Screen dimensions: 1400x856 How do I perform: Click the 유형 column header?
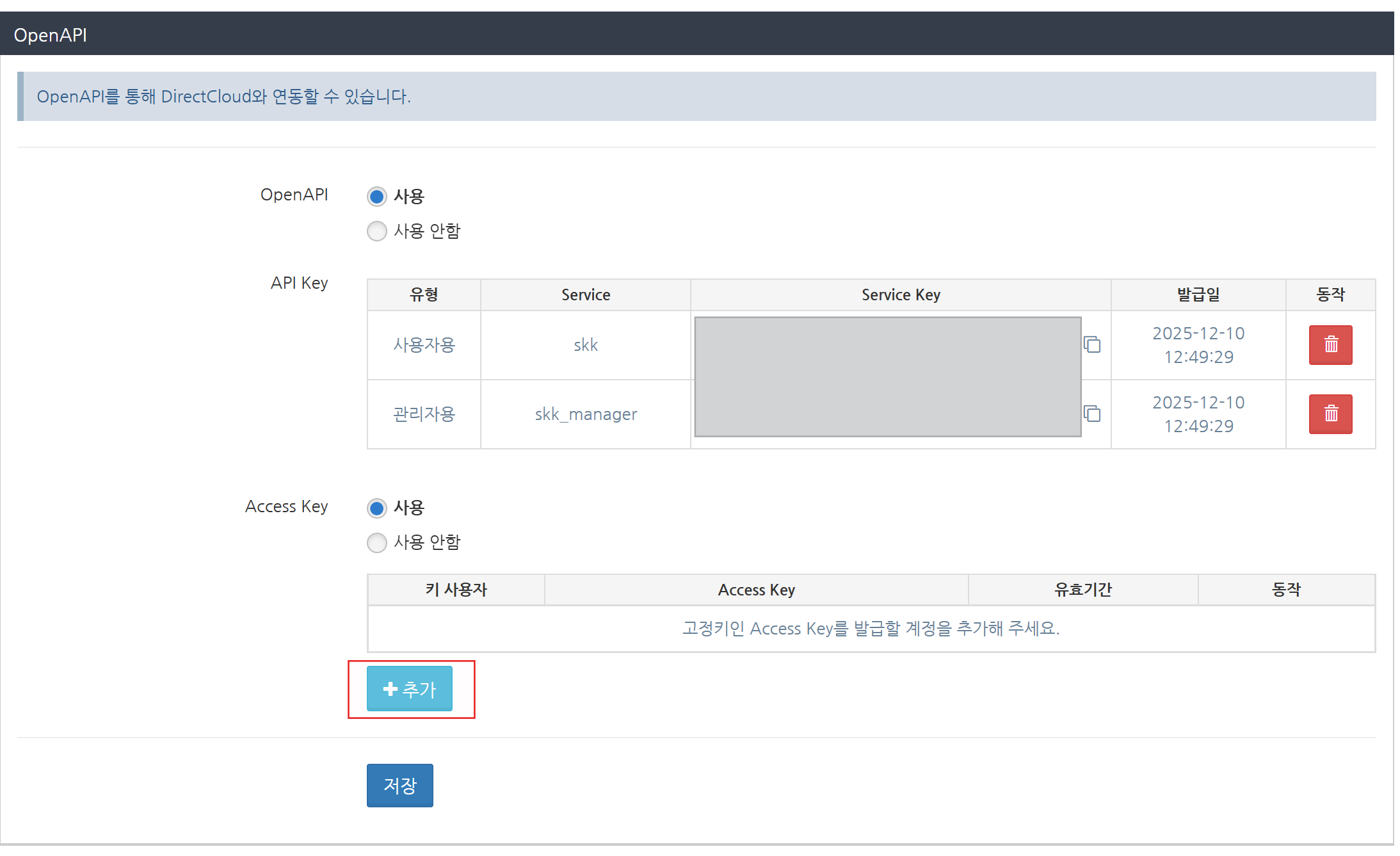[x=424, y=295]
